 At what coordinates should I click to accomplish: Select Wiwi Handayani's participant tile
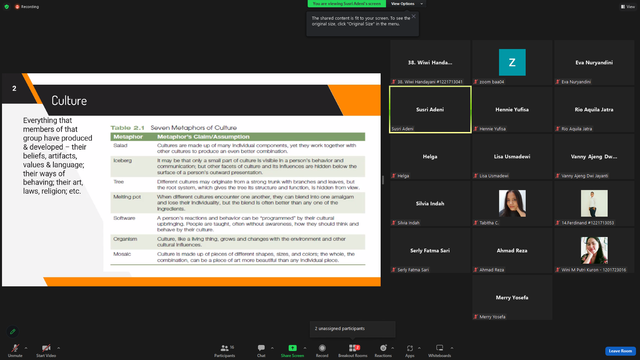tap(430, 62)
